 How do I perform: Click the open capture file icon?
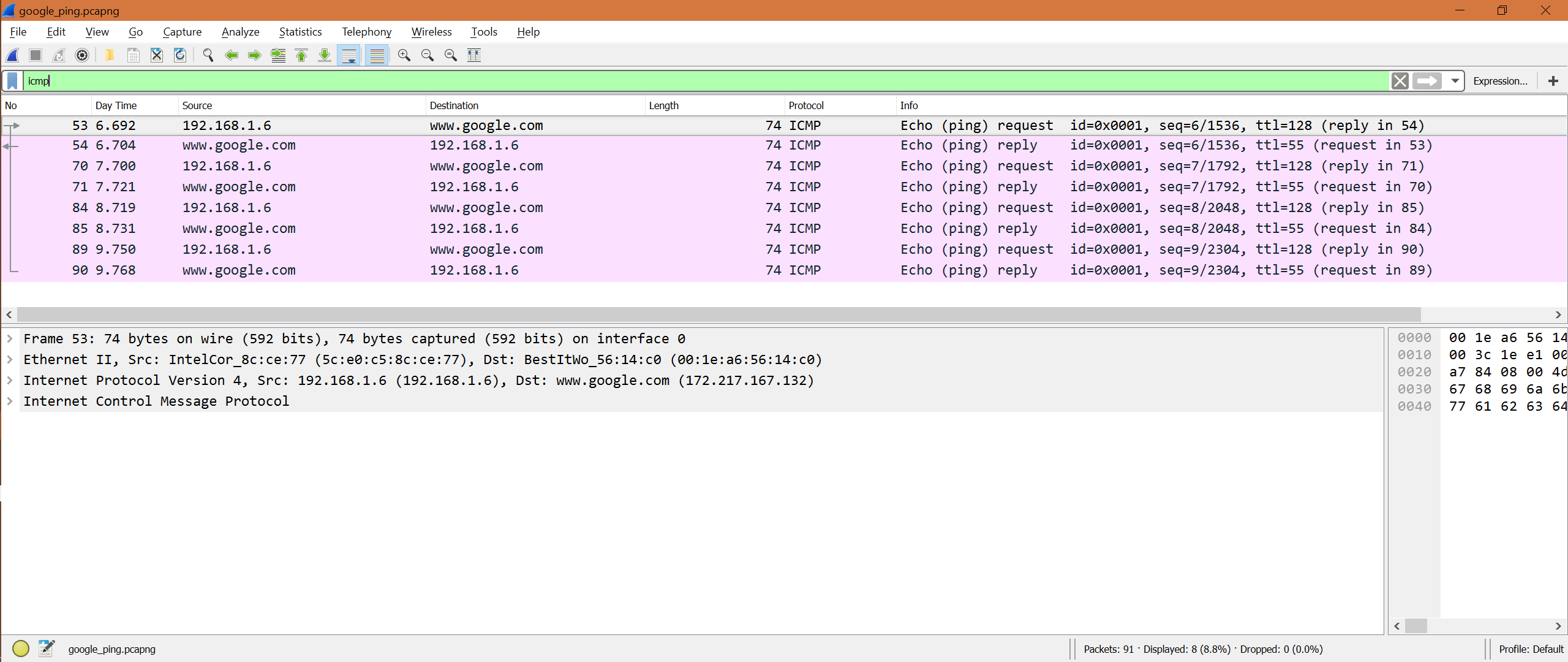[x=108, y=55]
